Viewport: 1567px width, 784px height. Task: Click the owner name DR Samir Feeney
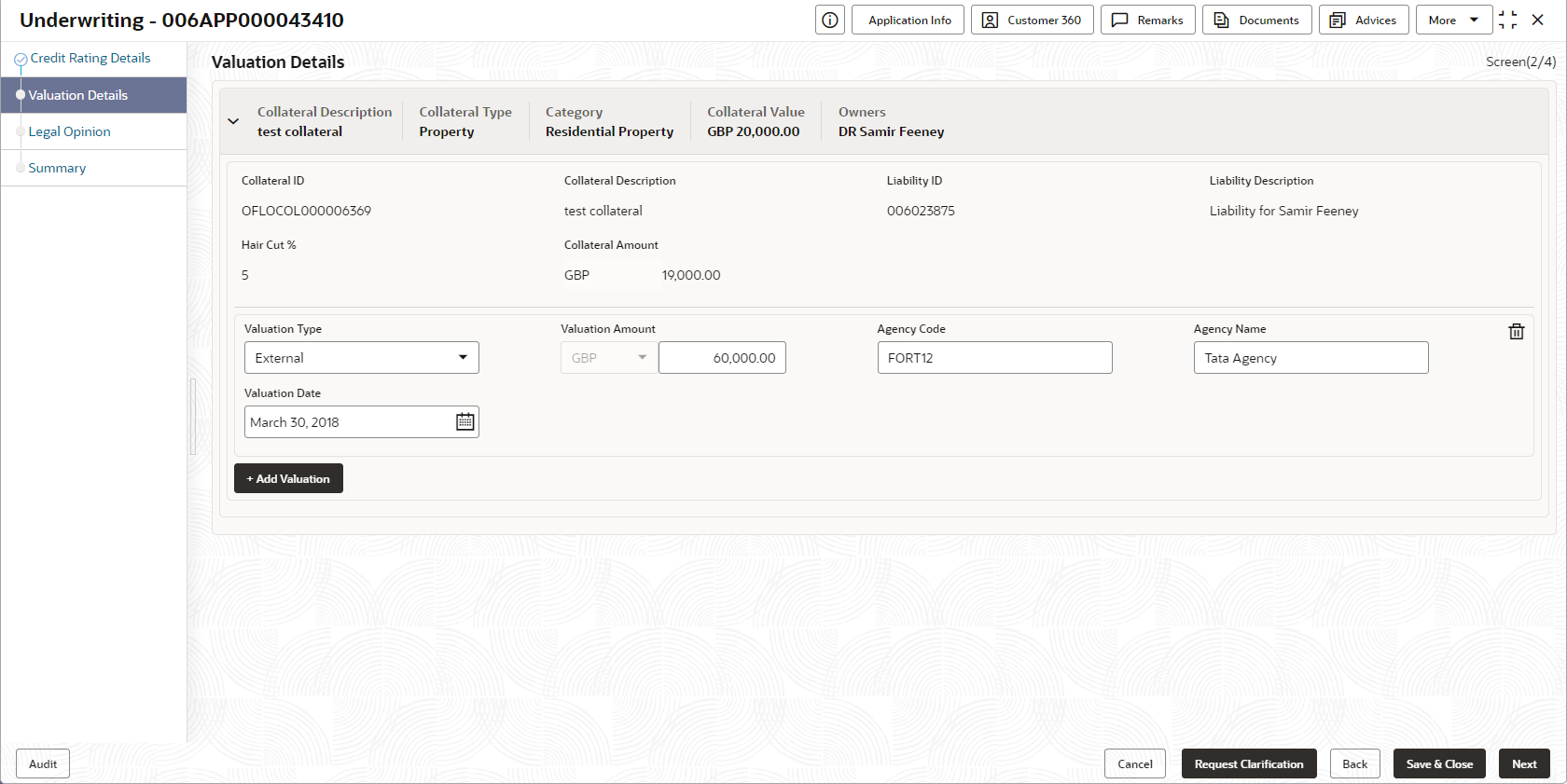coord(891,131)
